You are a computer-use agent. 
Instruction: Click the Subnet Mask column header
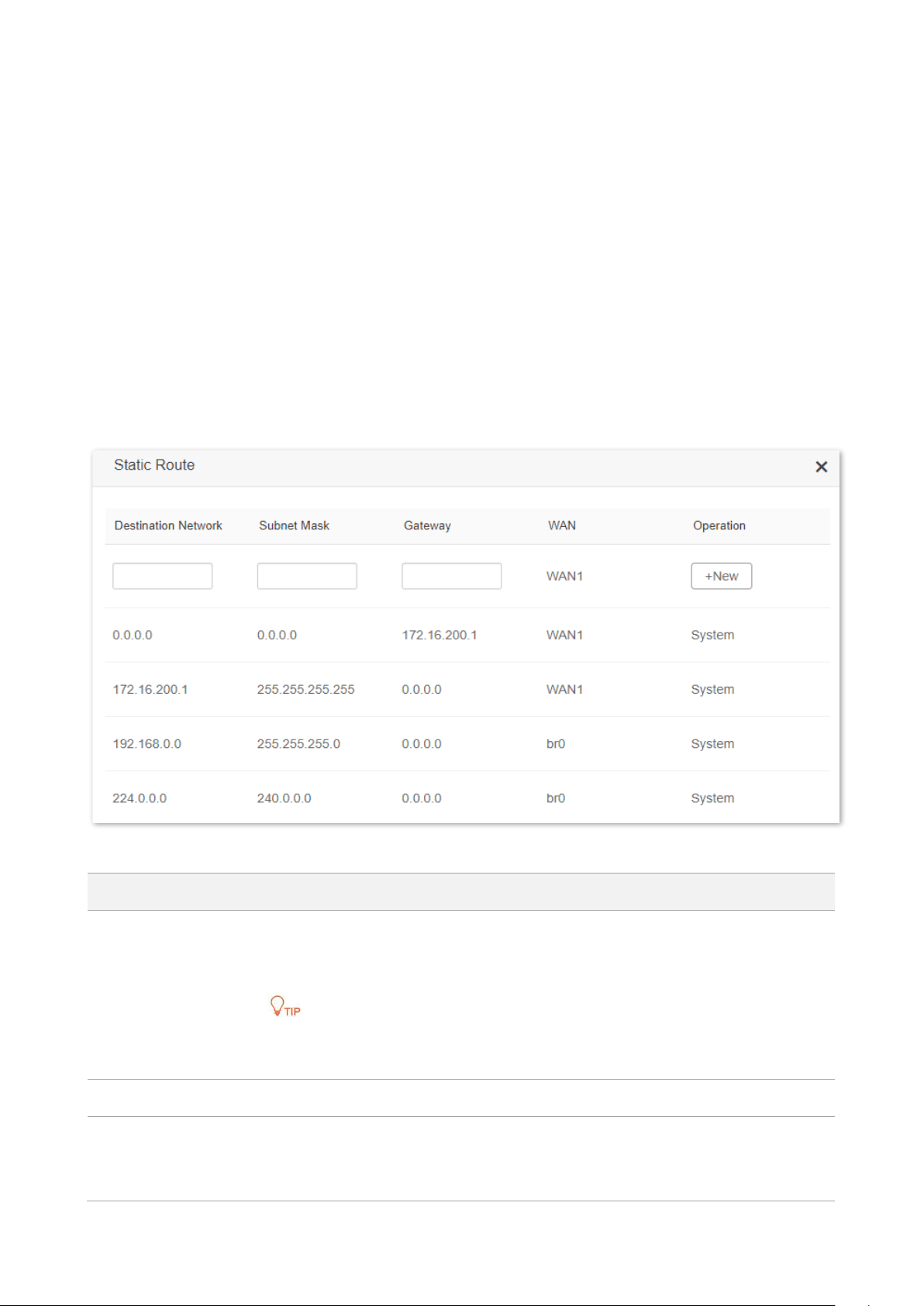[x=294, y=526]
